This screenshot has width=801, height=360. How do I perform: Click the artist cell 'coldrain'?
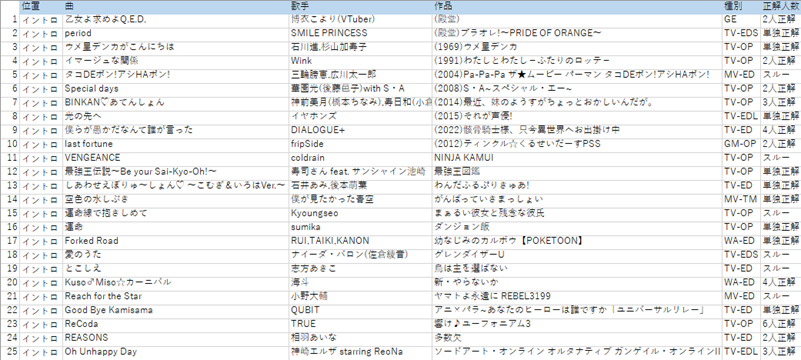tap(361, 158)
